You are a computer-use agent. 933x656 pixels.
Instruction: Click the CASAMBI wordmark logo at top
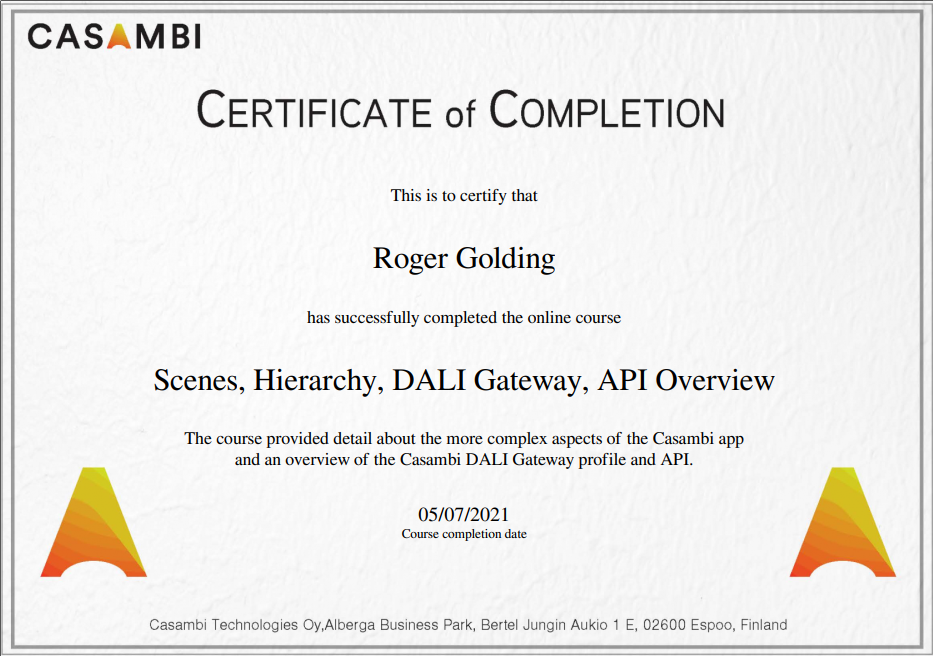coord(114,38)
